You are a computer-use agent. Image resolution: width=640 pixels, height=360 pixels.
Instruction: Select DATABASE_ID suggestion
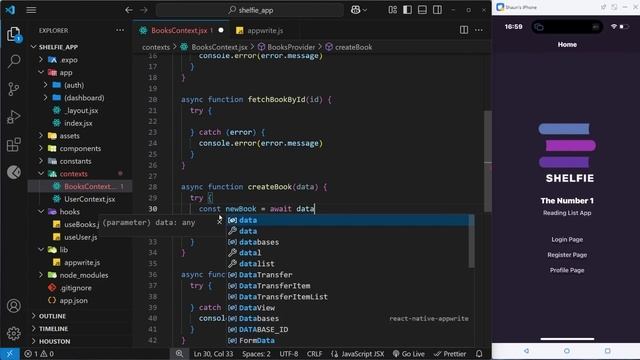[348, 329]
